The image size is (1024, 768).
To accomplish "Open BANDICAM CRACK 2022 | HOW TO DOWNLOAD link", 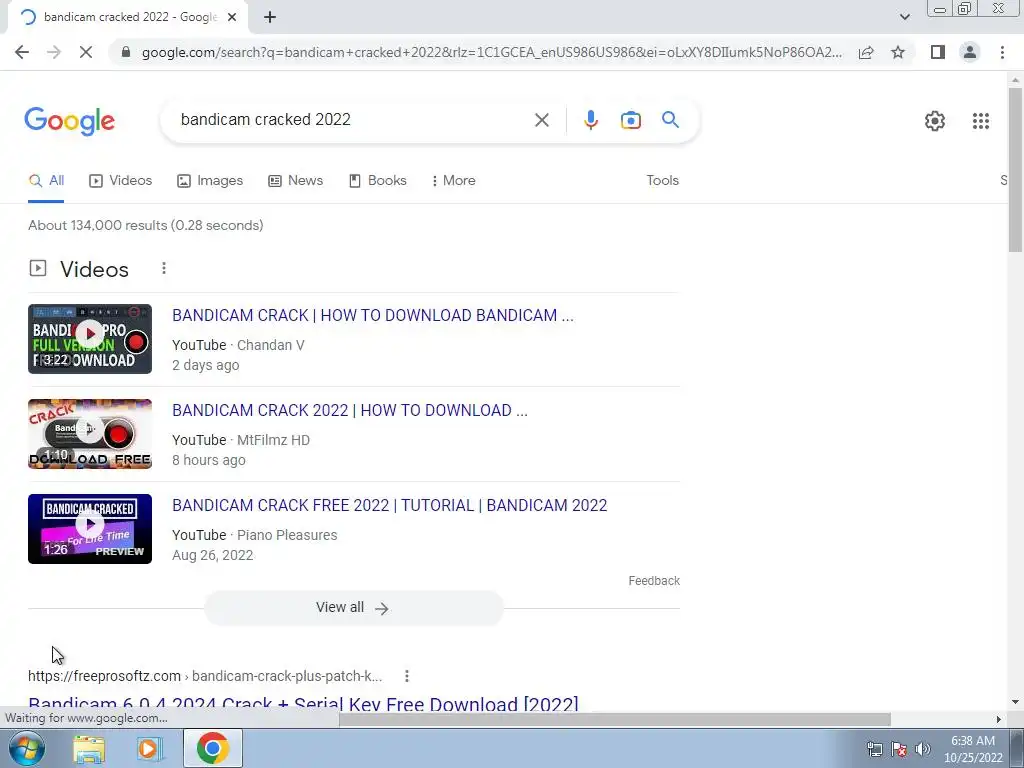I will [x=350, y=411].
